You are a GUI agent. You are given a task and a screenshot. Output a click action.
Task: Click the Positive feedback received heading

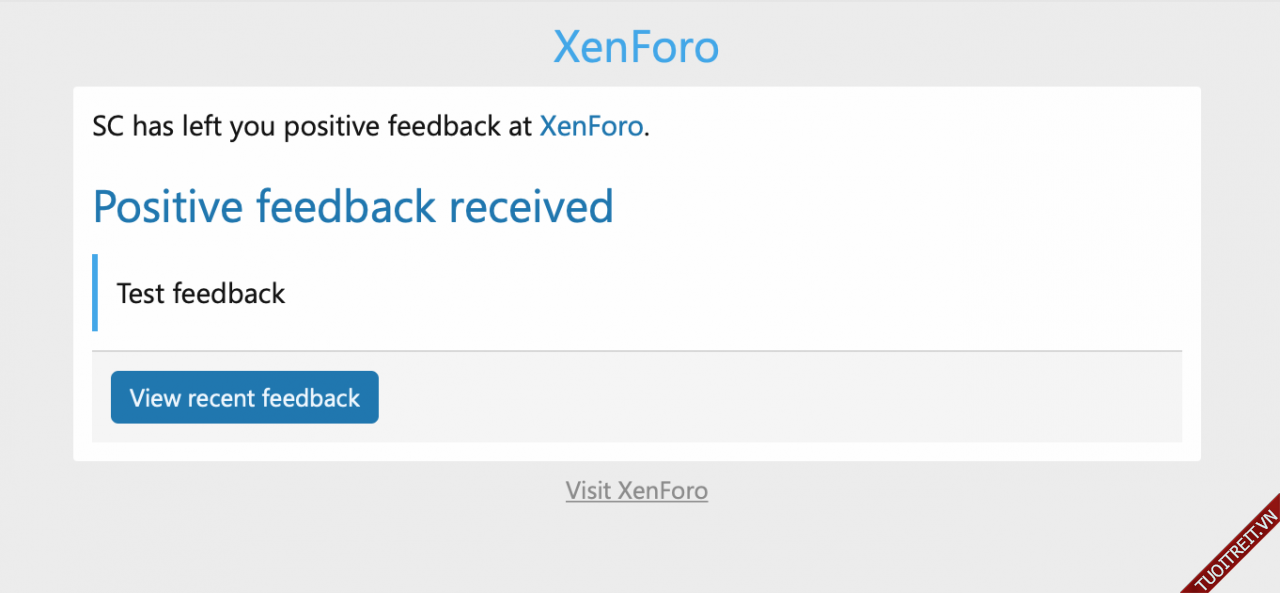[352, 206]
